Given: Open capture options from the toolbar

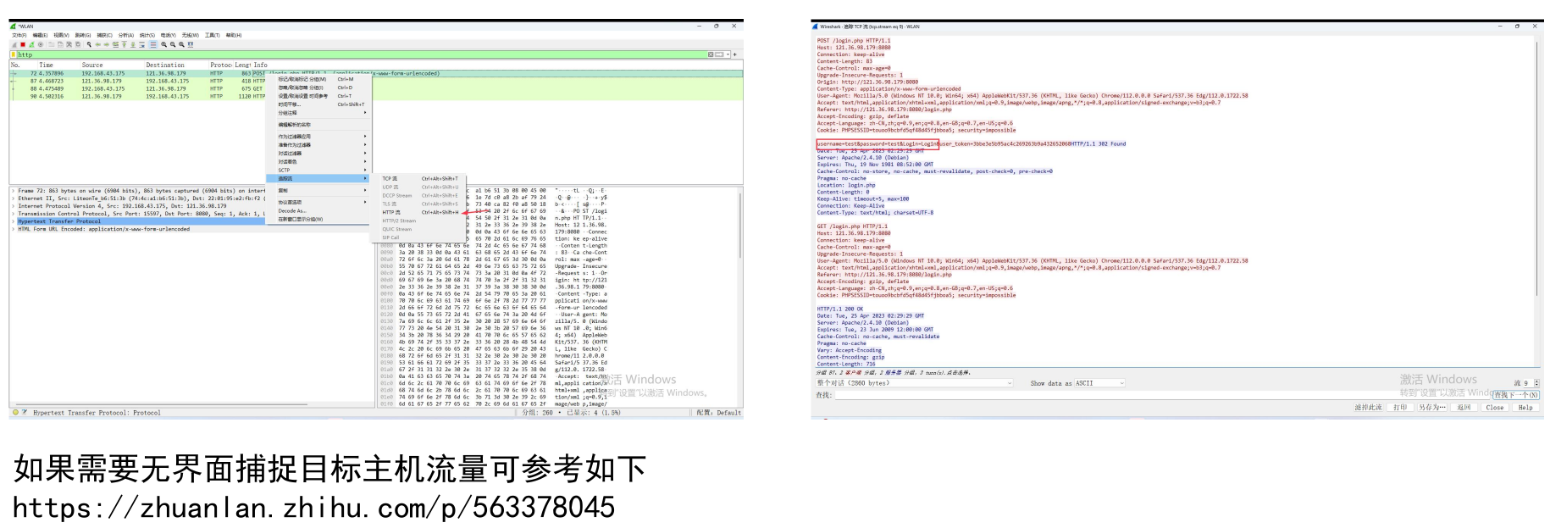Looking at the screenshot, I should coord(40,45).
